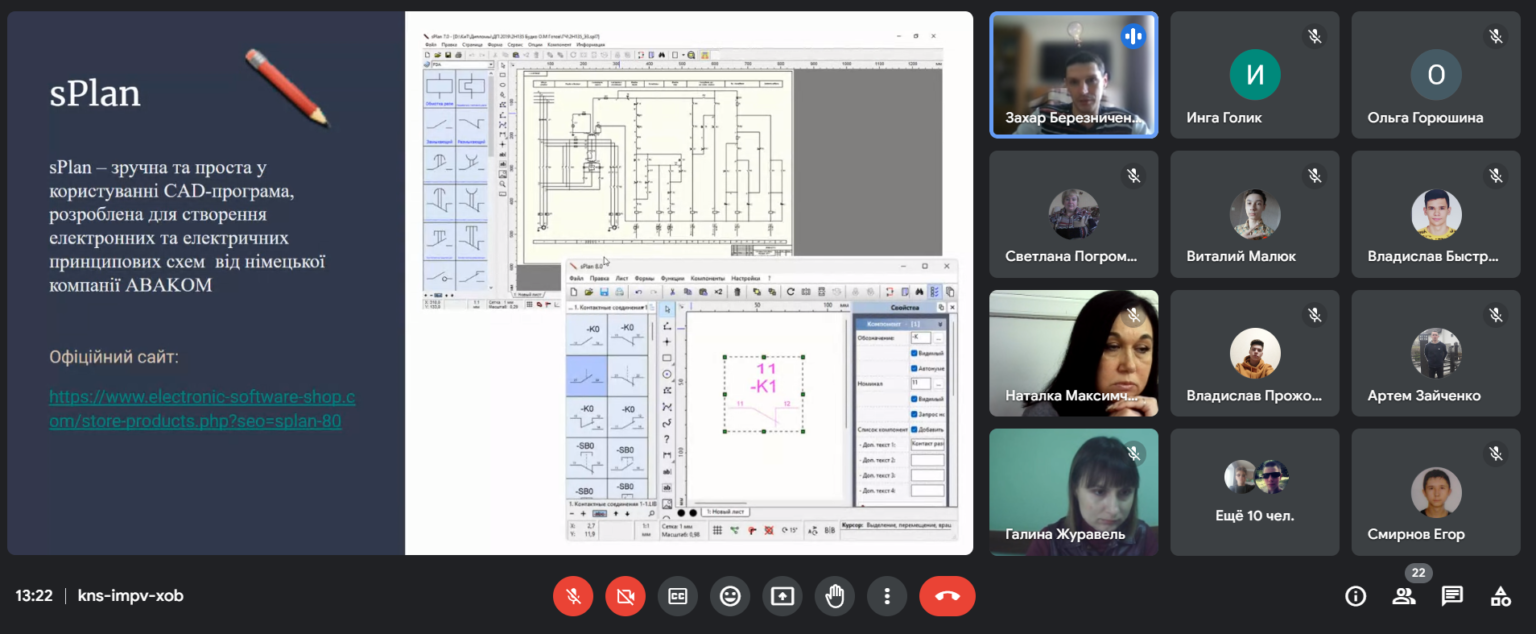
Task: Click Print icon in sPlan 8.0
Action: (620, 292)
